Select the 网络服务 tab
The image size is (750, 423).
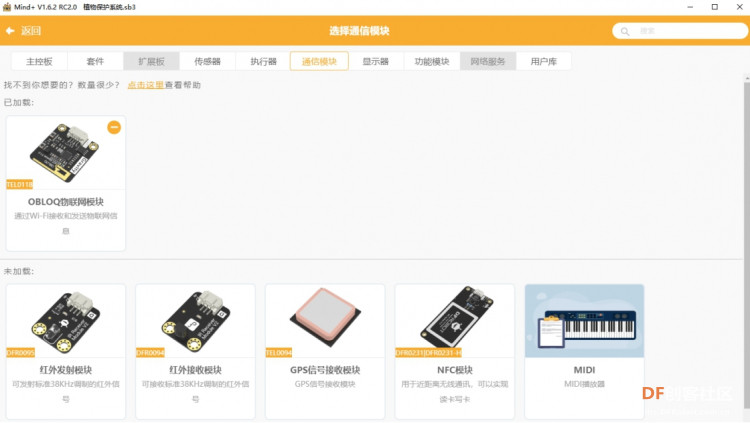pos(488,61)
